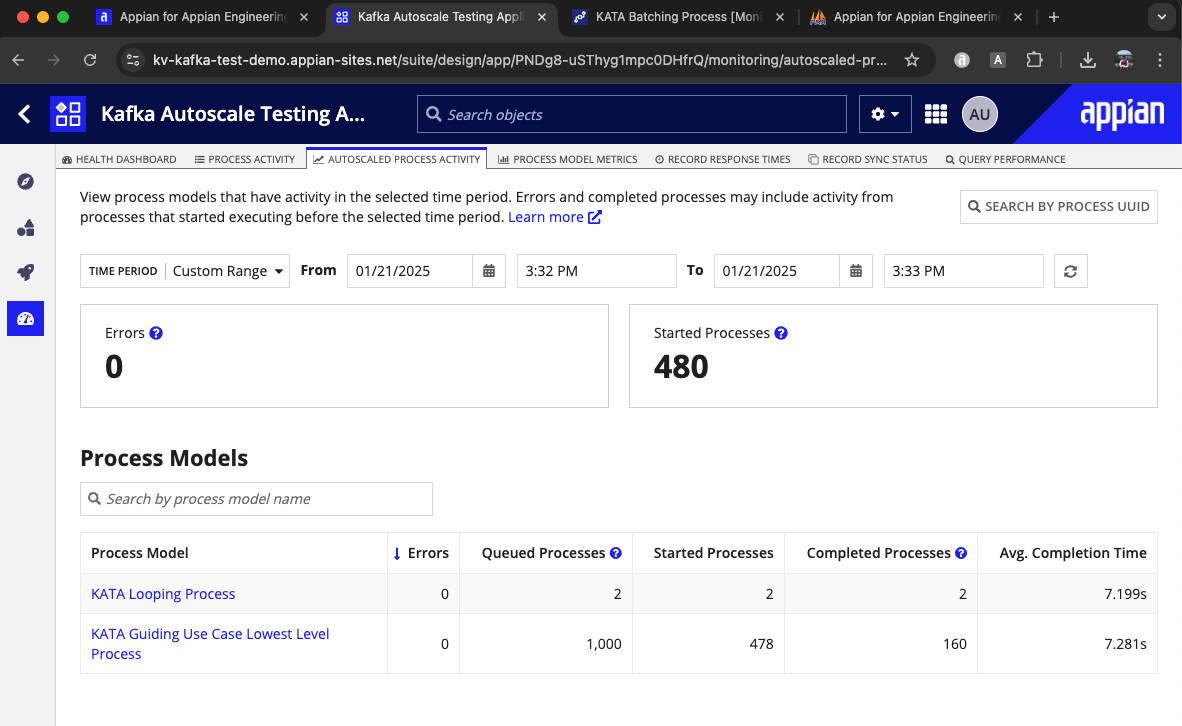
Task: Open the settings gear dropdown
Action: tap(885, 114)
